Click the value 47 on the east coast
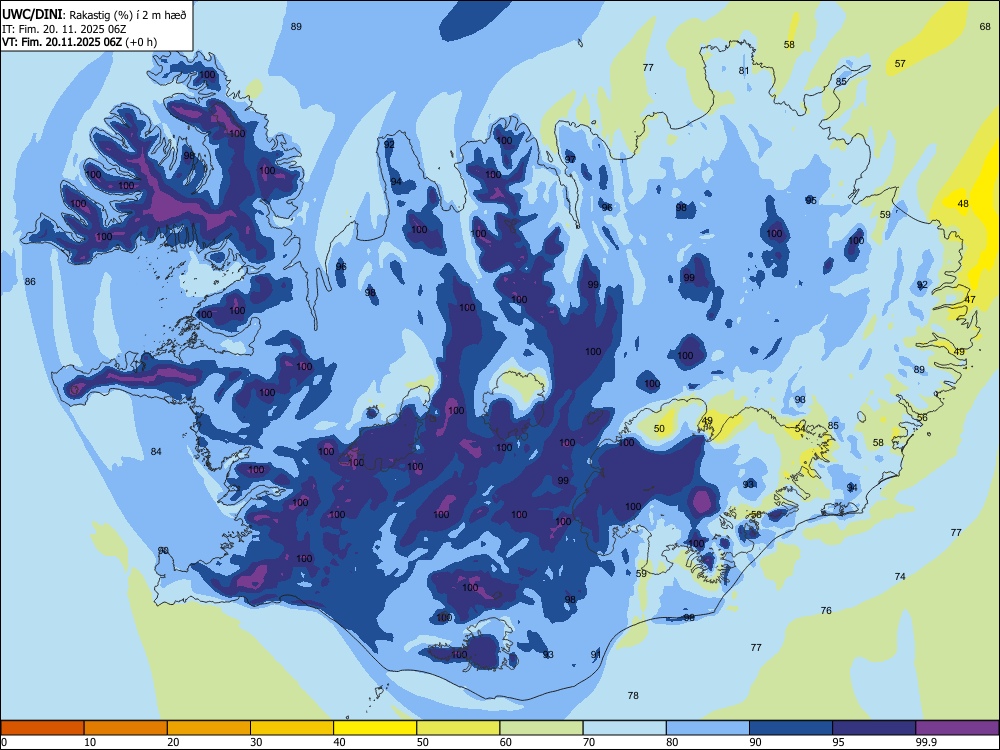1000x750 pixels. 970,299
